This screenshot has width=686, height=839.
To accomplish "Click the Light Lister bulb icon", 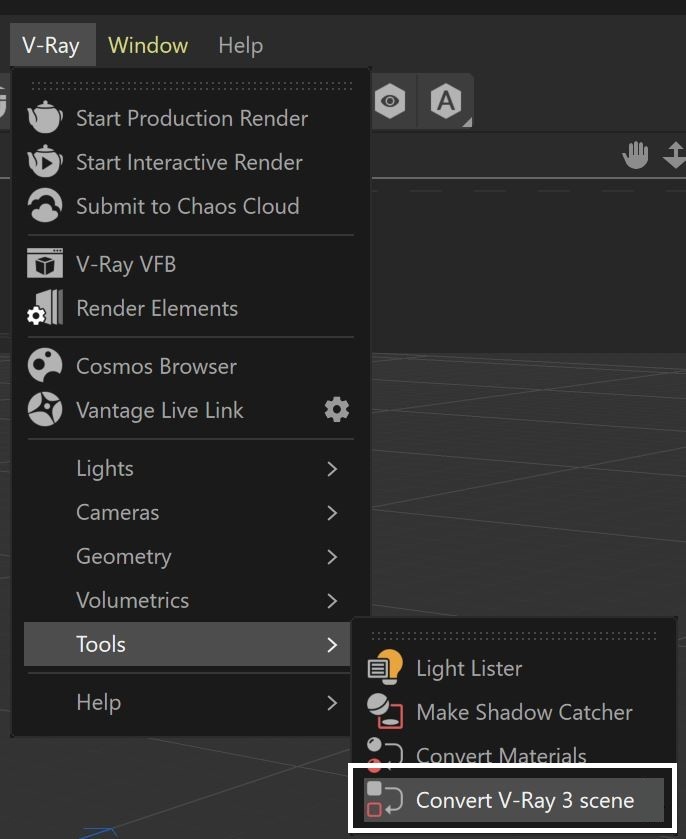I will (x=385, y=667).
